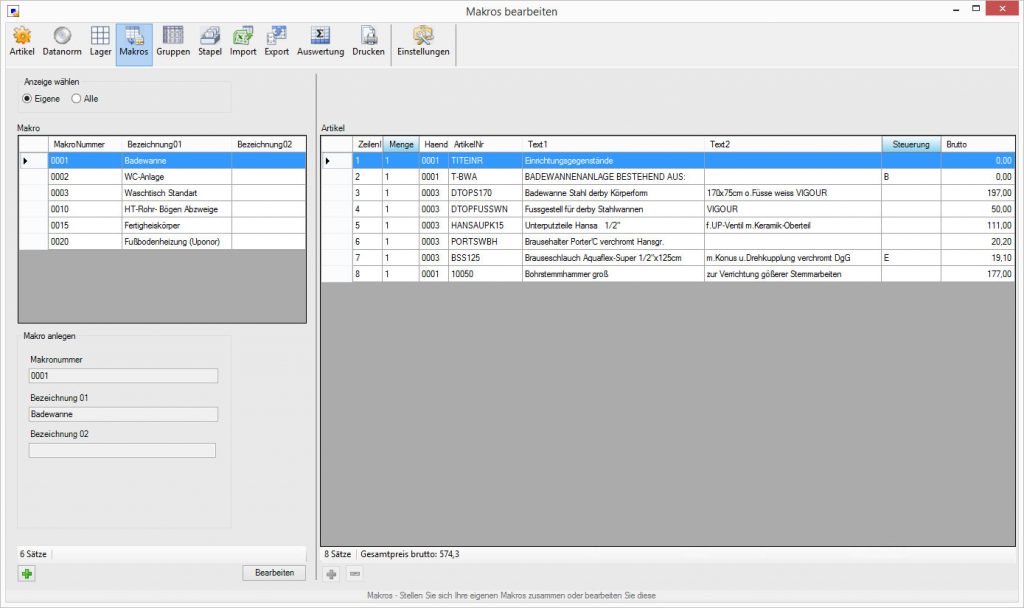Switch to the Lager view
Viewport: 1024px width, 608px height.
tap(100, 42)
